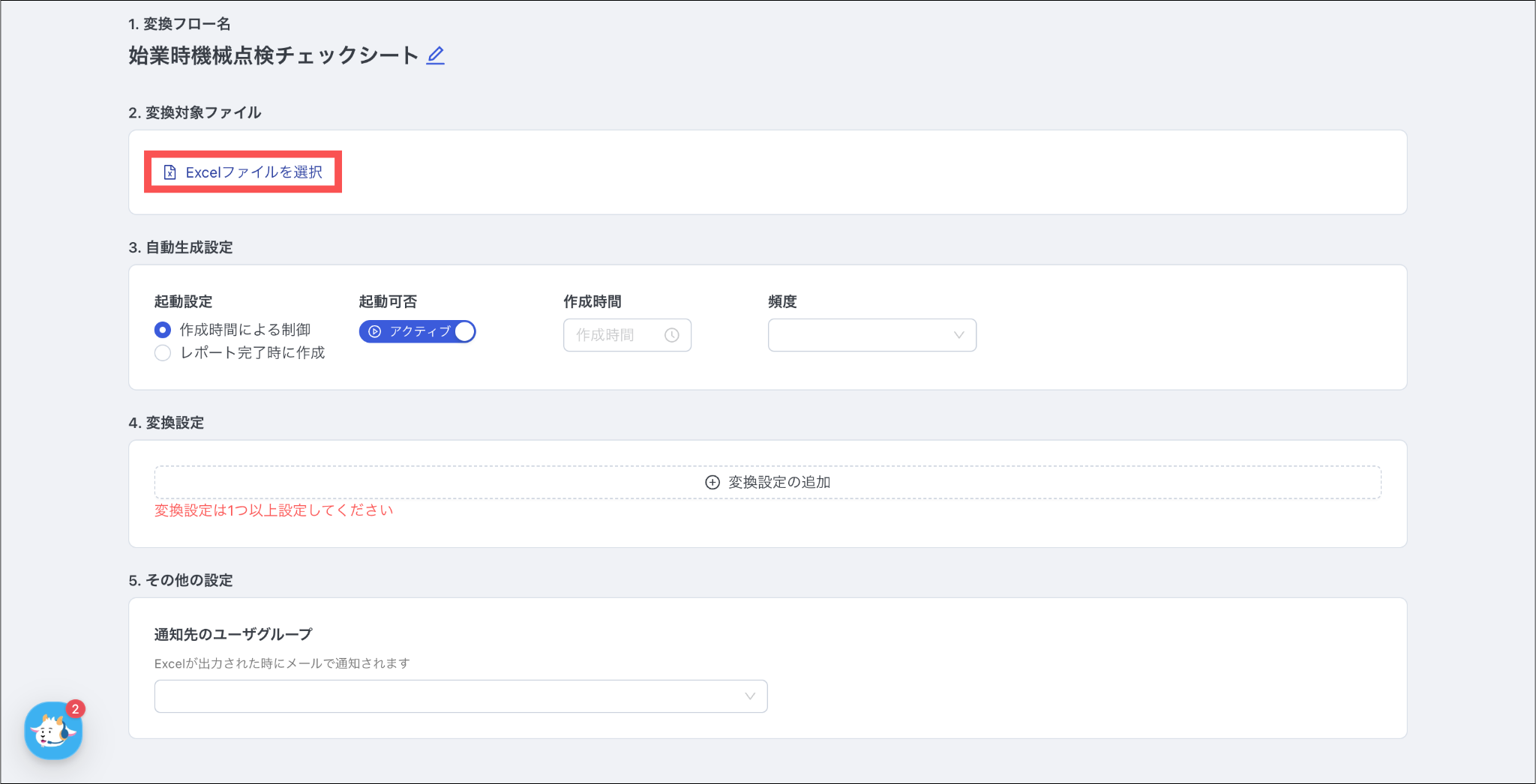
Task: Select 作成時間による制御 radio button
Action: point(163,330)
